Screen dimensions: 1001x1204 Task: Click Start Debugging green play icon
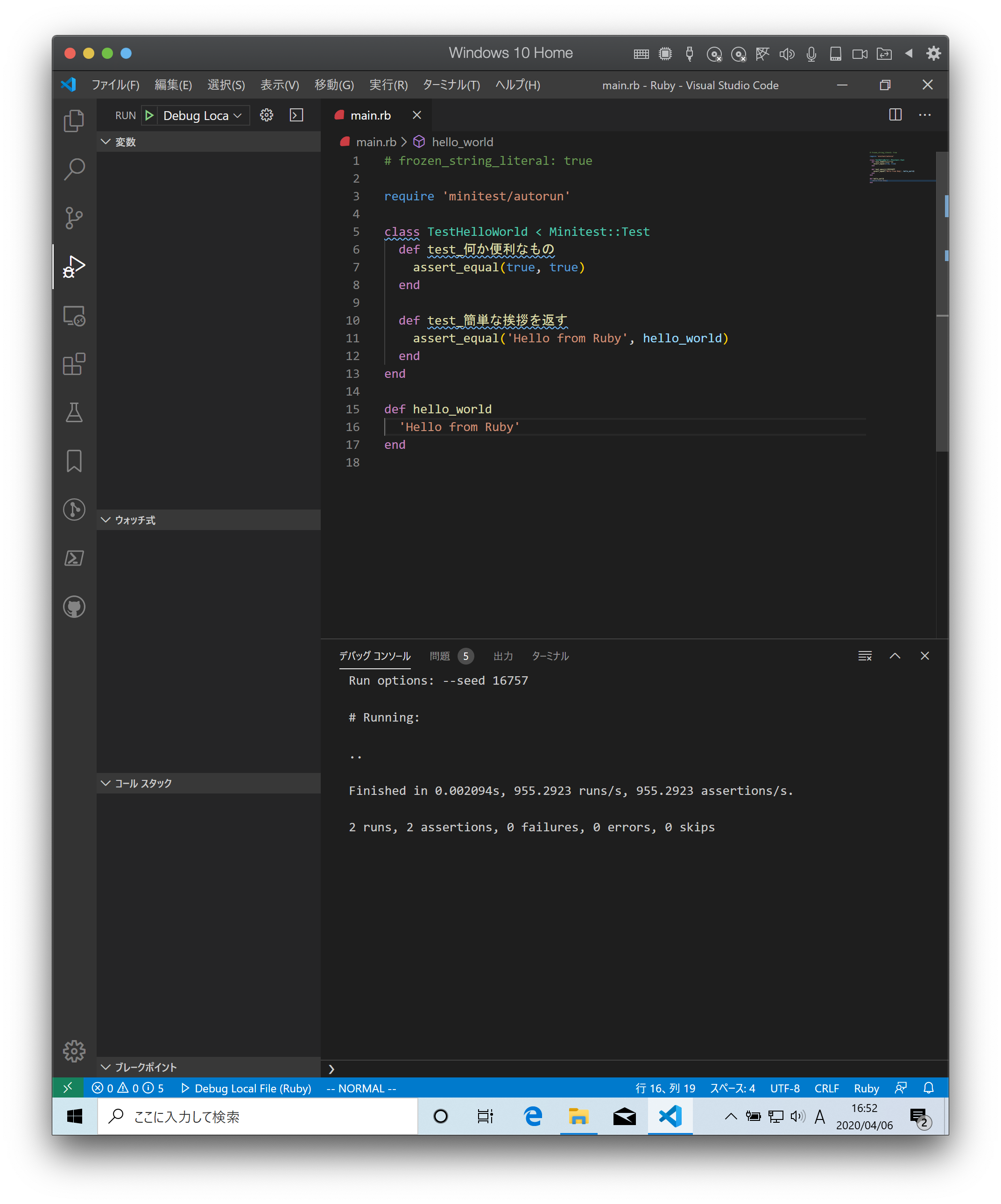(149, 115)
